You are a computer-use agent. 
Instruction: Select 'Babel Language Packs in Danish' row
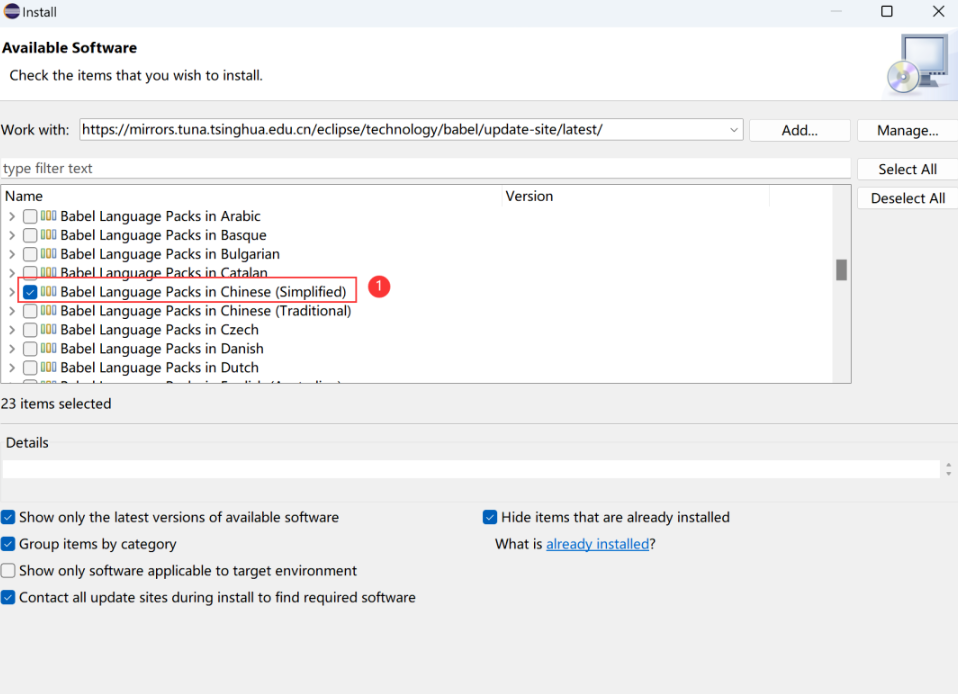click(x=162, y=349)
